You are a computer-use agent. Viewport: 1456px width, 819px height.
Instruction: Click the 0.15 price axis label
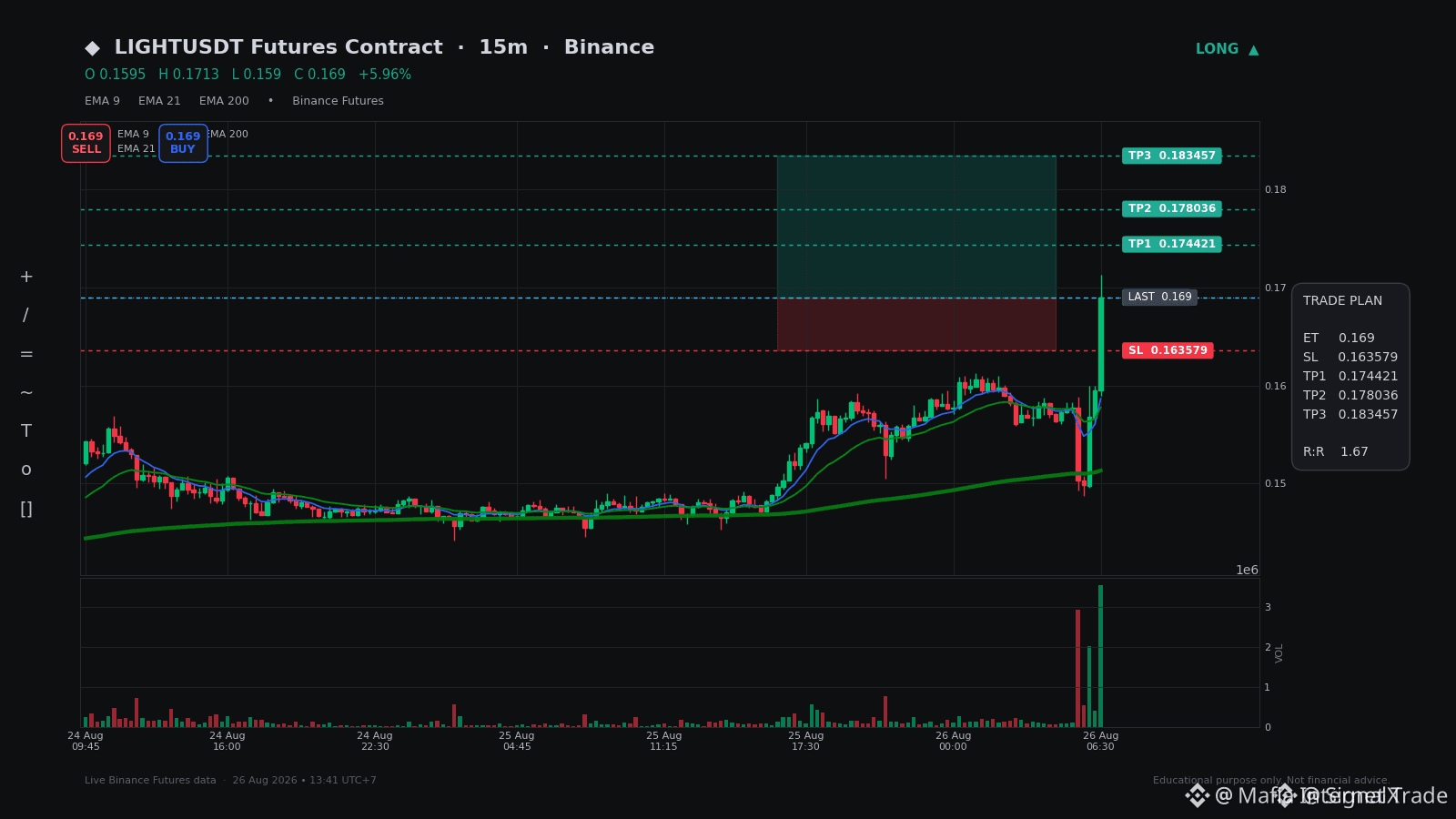pos(1276,484)
